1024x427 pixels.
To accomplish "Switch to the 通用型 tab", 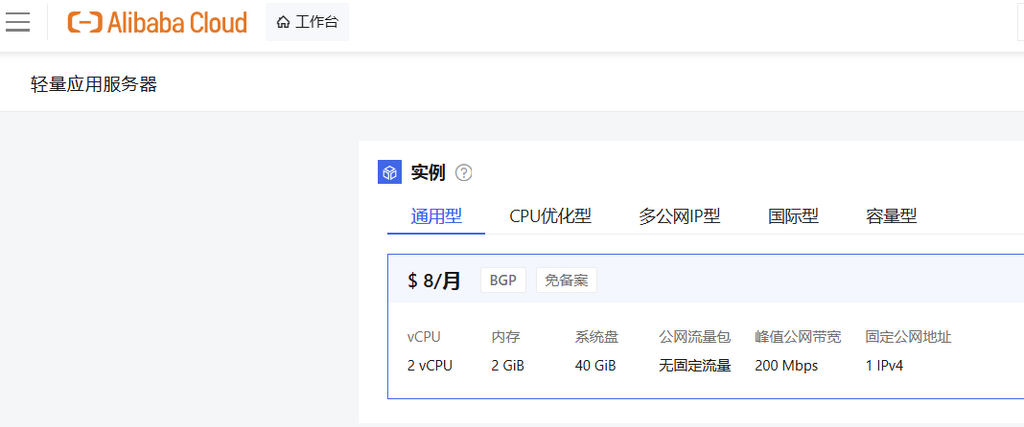I will pyautogui.click(x=436, y=216).
